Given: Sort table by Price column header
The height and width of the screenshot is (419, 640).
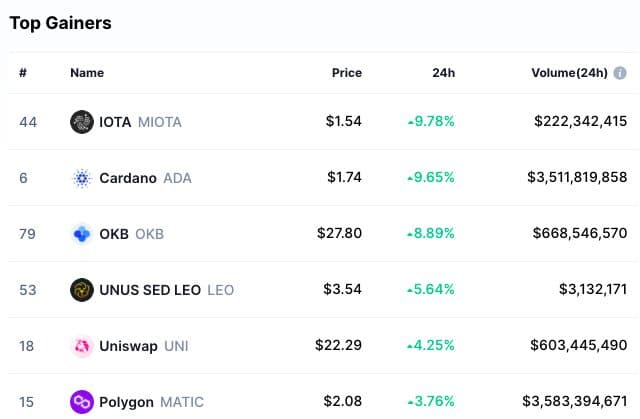Looking at the screenshot, I should point(347,73).
